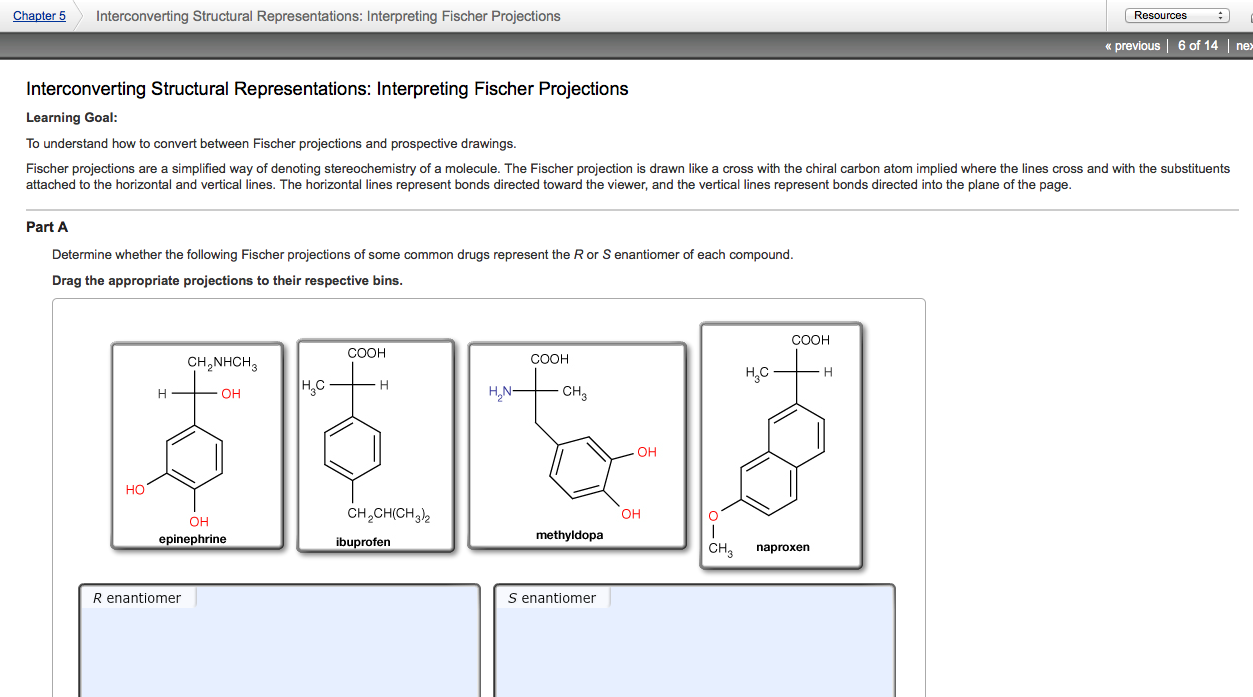The width and height of the screenshot is (1253, 697).
Task: Click the naproxen name label
Action: pyautogui.click(x=781, y=547)
